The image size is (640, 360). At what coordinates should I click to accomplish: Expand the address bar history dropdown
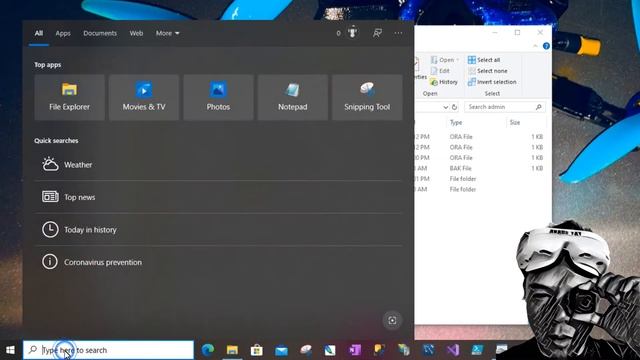tap(445, 107)
